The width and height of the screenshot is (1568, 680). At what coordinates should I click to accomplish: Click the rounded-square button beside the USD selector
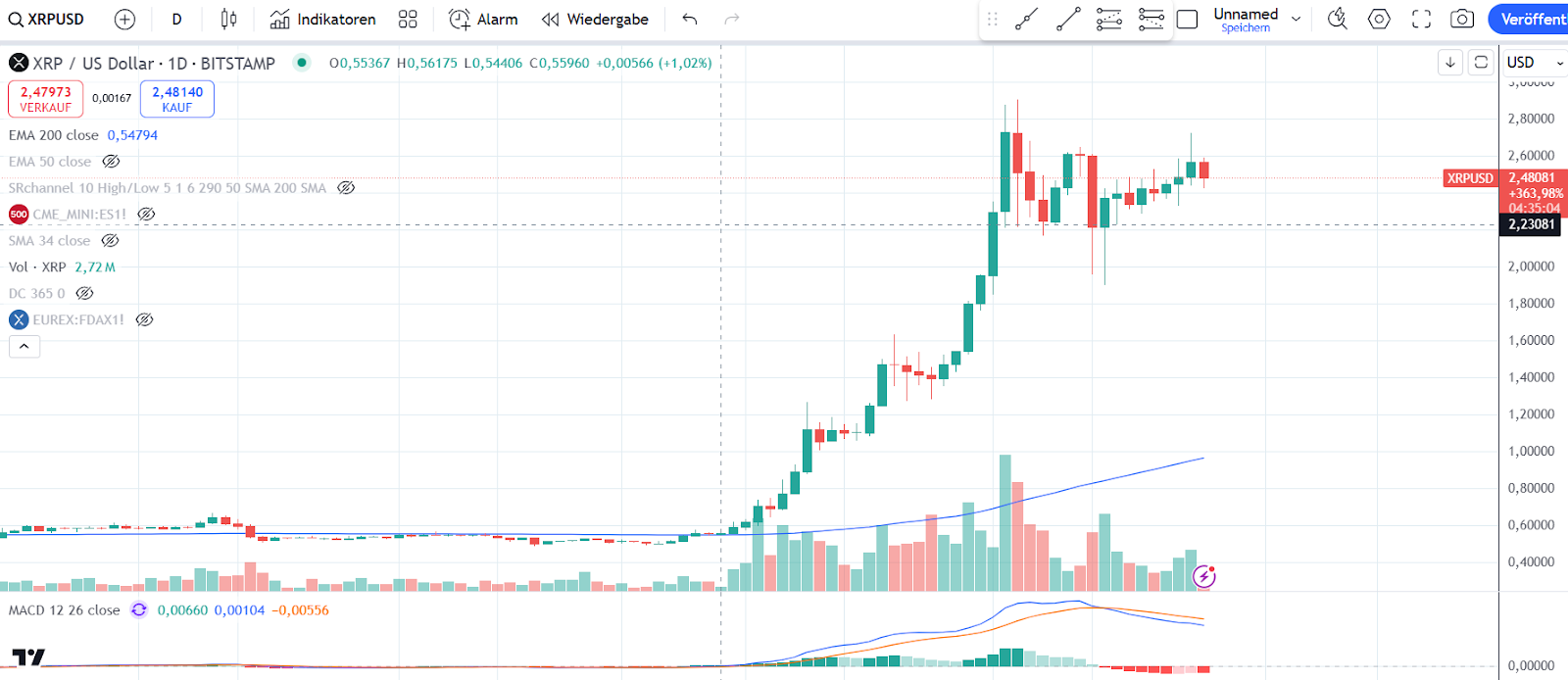point(1482,63)
